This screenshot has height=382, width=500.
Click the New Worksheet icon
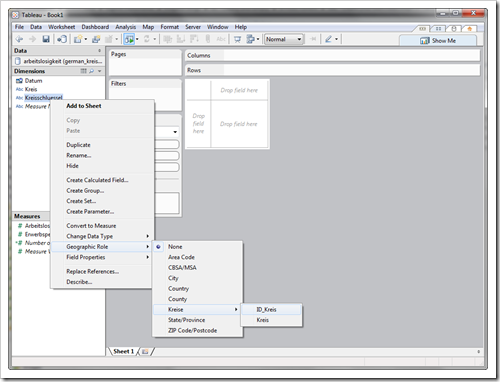(78, 39)
